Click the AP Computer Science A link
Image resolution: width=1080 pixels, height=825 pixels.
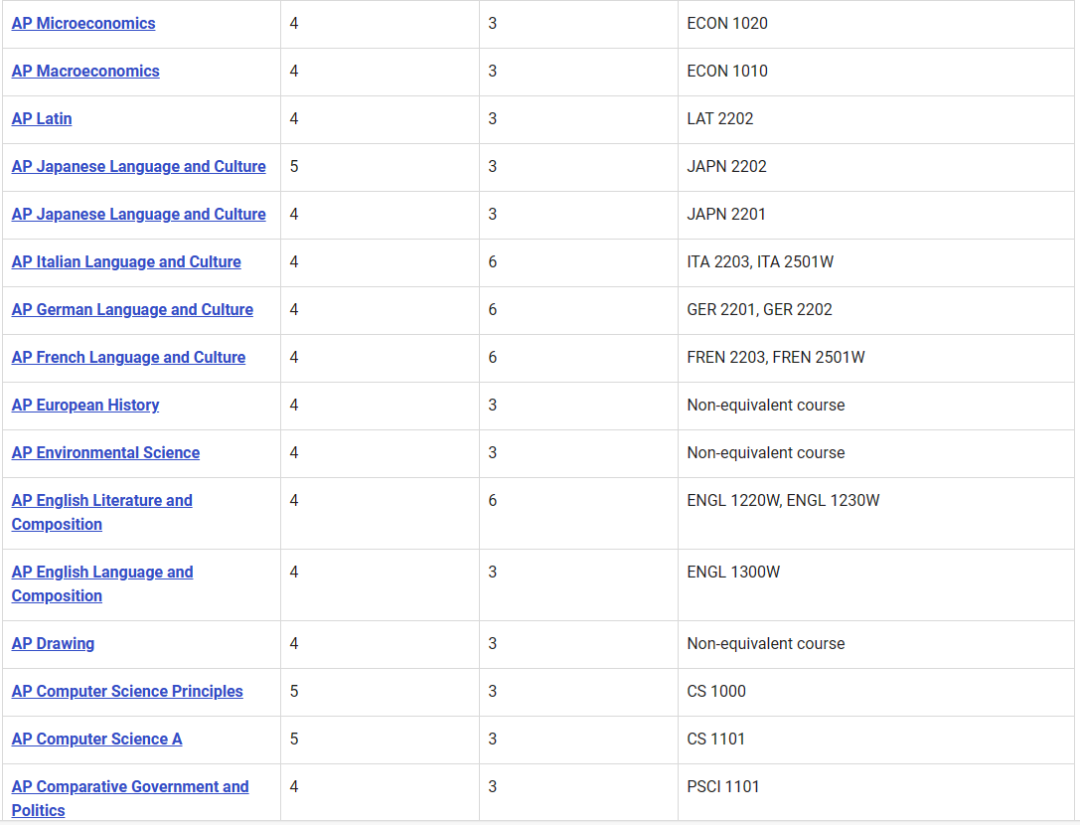(x=97, y=739)
